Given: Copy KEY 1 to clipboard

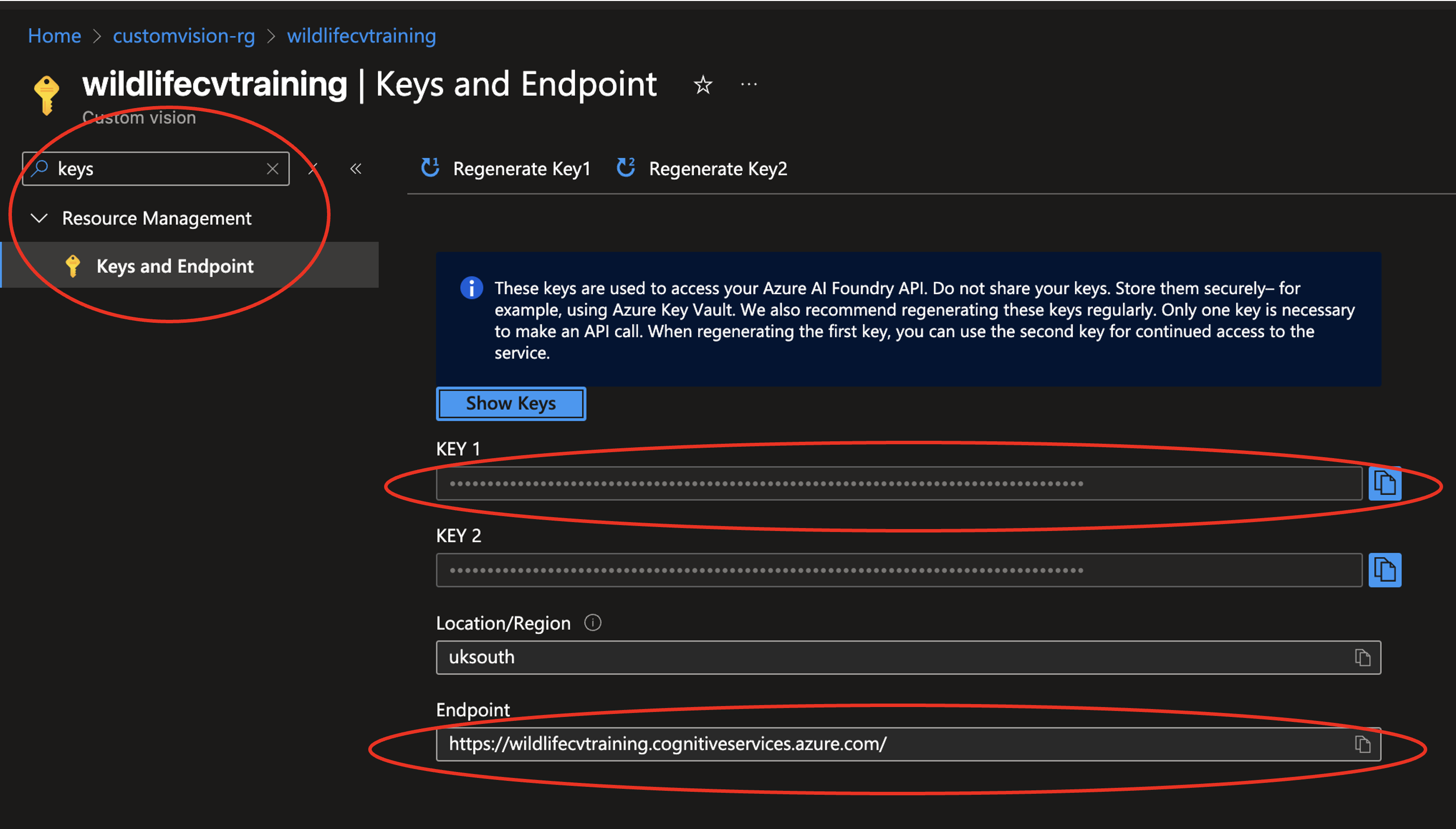Looking at the screenshot, I should click(1384, 483).
